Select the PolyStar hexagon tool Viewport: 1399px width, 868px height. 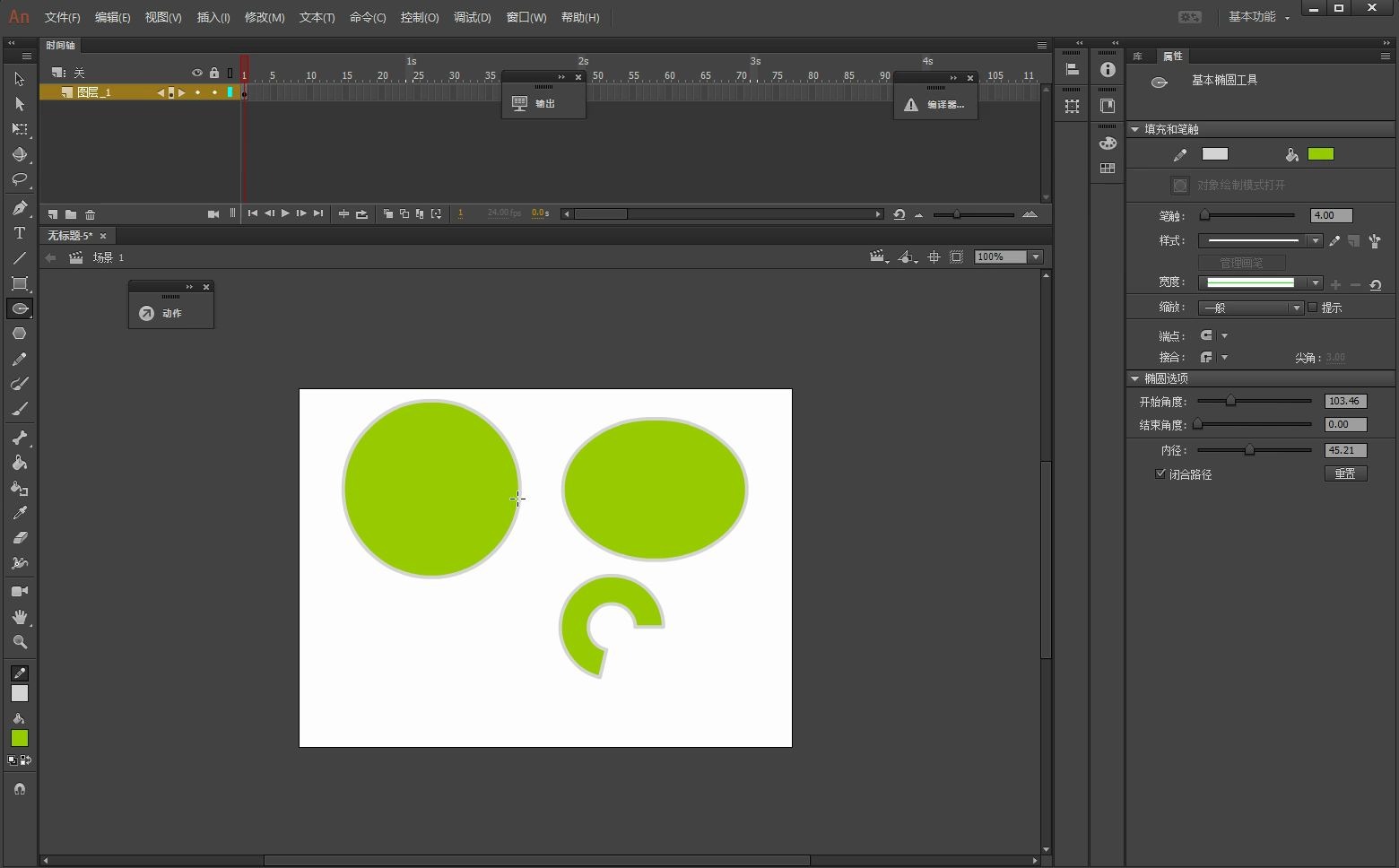coord(19,334)
